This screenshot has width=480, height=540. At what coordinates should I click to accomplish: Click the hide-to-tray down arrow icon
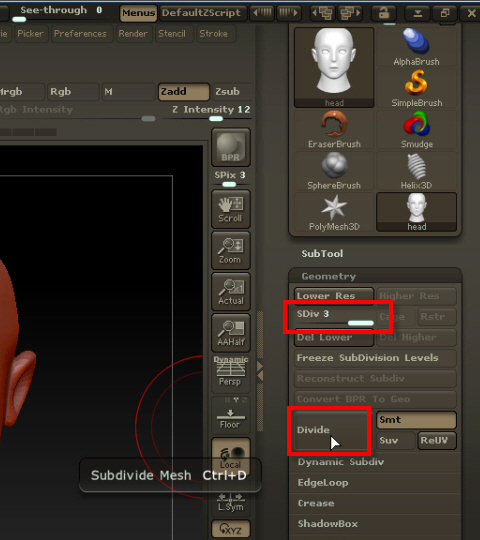point(418,13)
